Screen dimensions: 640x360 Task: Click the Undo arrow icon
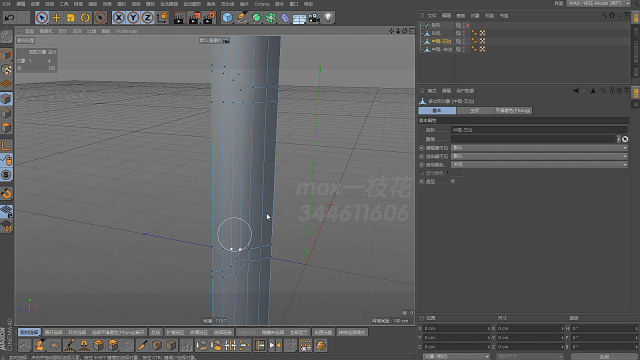(9, 18)
